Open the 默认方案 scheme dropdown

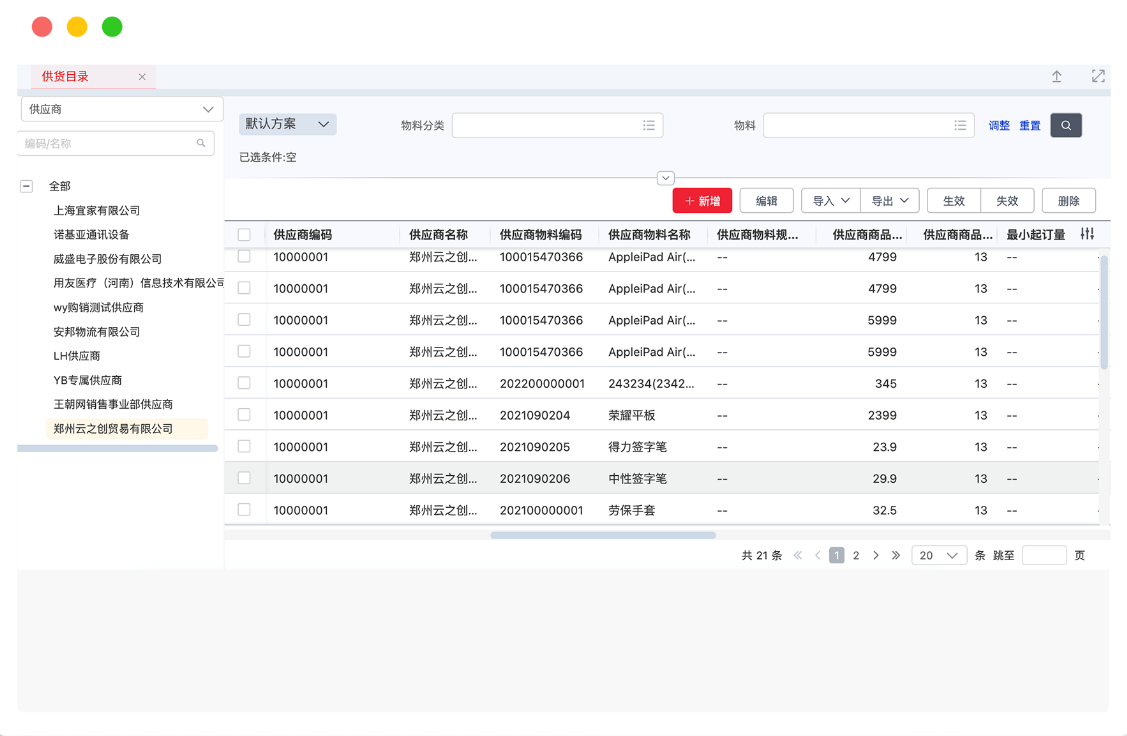point(288,124)
